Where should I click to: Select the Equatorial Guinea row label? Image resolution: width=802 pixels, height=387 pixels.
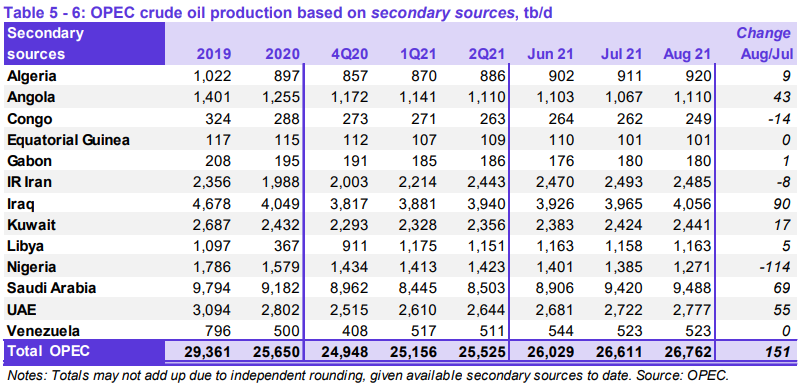point(68,140)
